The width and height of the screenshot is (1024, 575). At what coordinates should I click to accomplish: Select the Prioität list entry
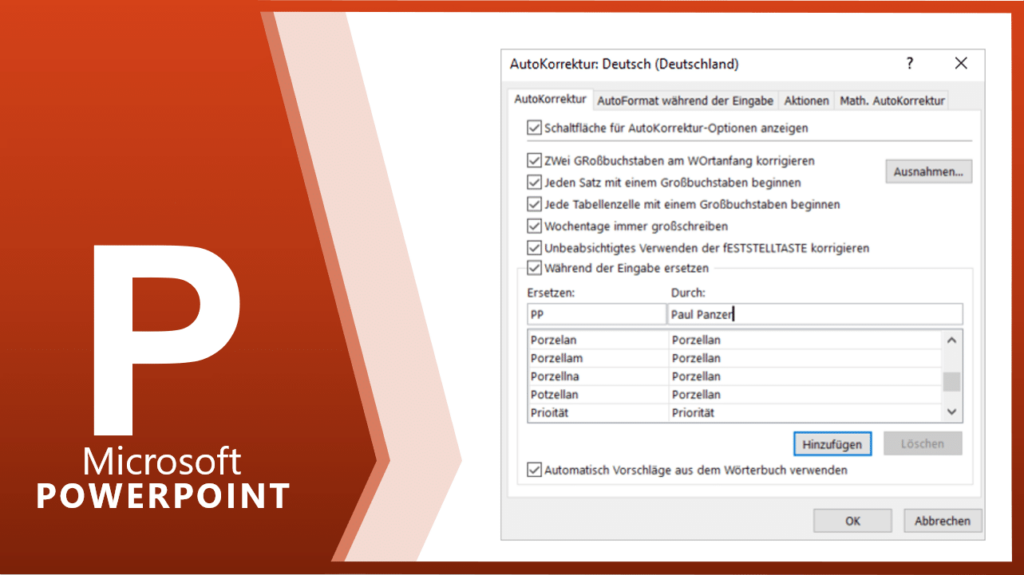735,413
